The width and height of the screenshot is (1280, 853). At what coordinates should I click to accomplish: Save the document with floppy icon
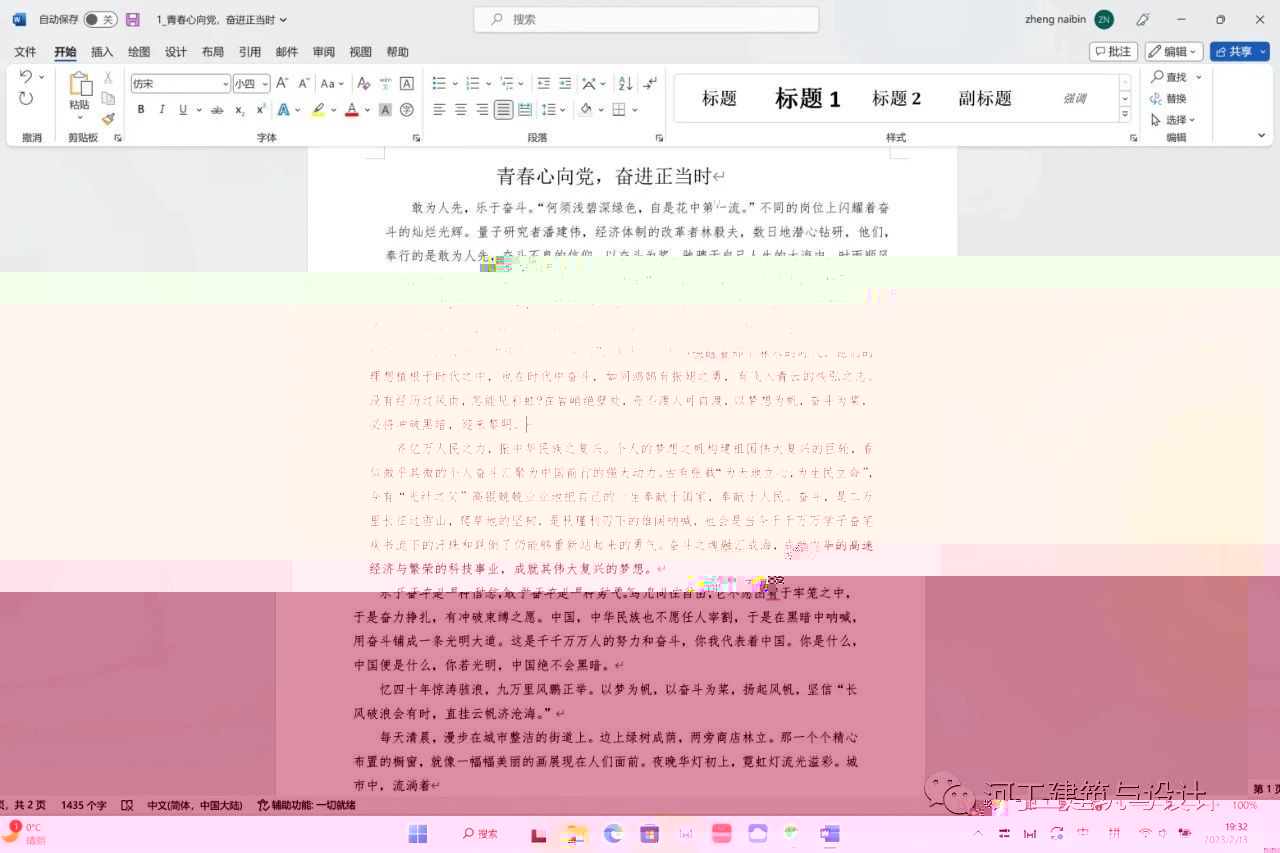[132, 20]
